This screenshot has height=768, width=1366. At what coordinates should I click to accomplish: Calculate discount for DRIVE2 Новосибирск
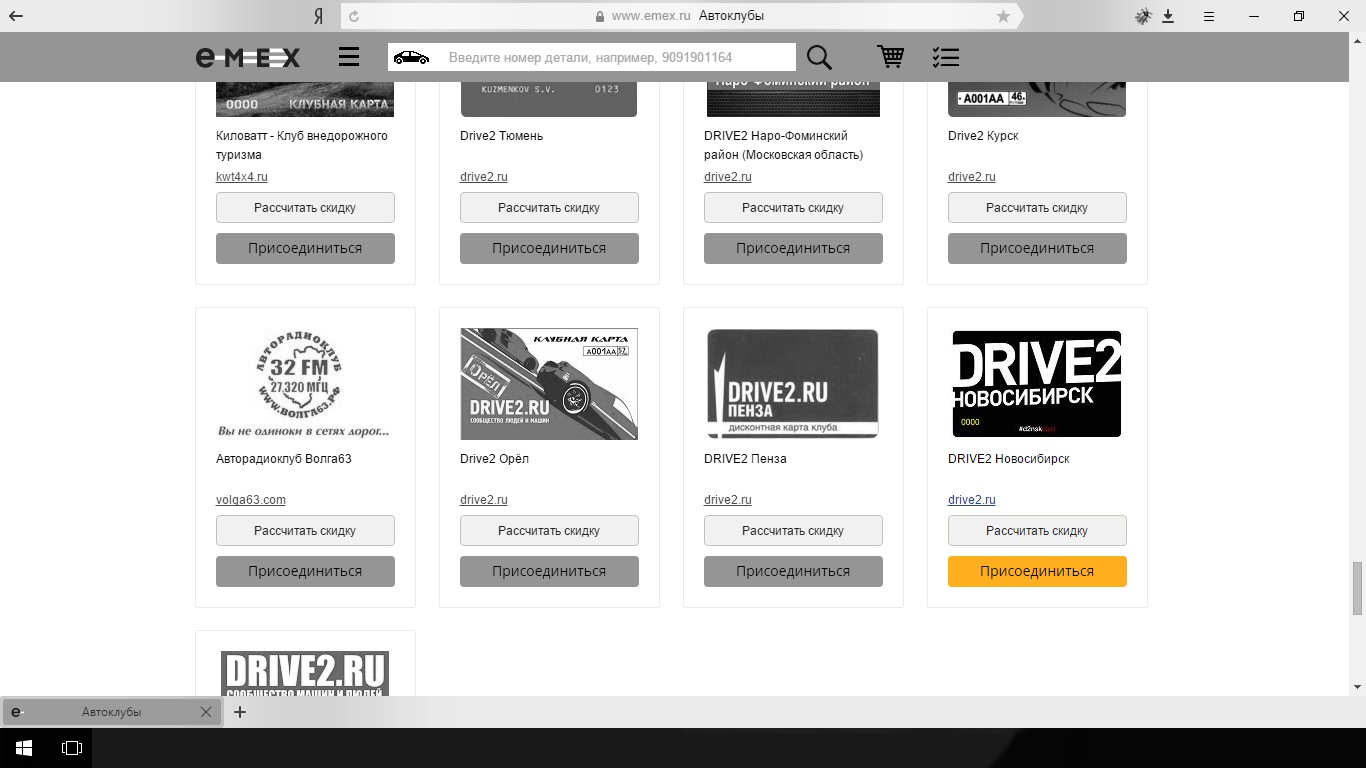tap(1037, 531)
